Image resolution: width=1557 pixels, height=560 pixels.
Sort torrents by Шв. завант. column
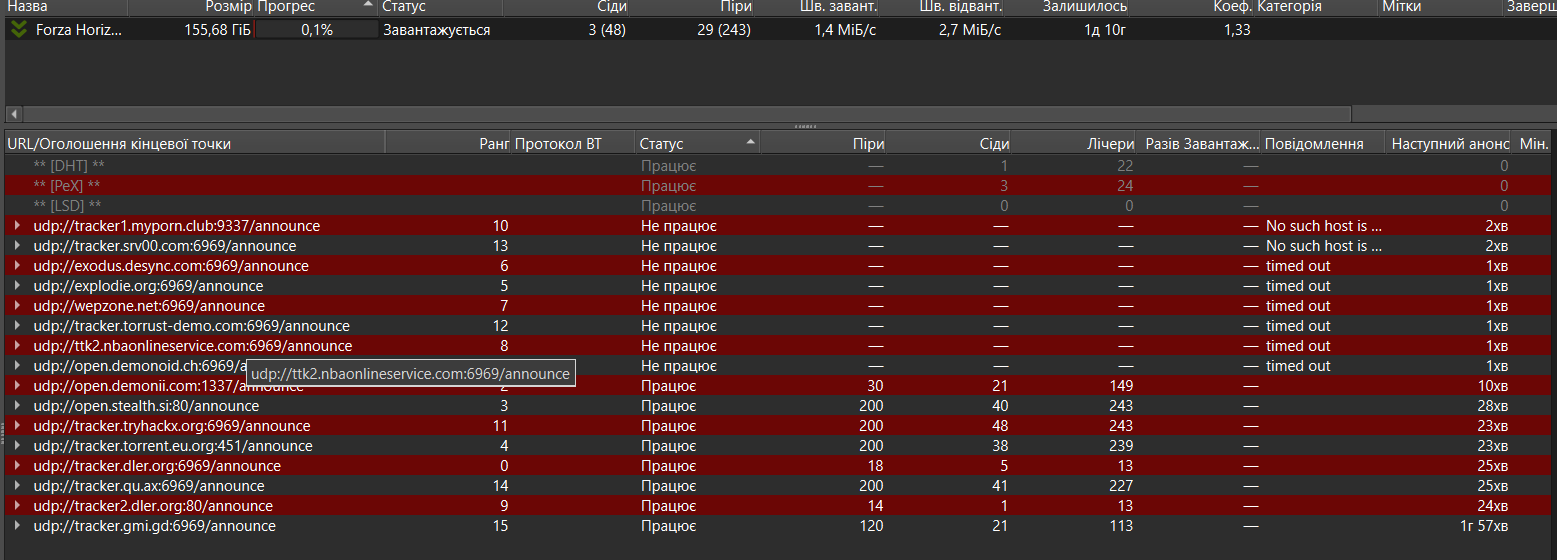pos(816,7)
